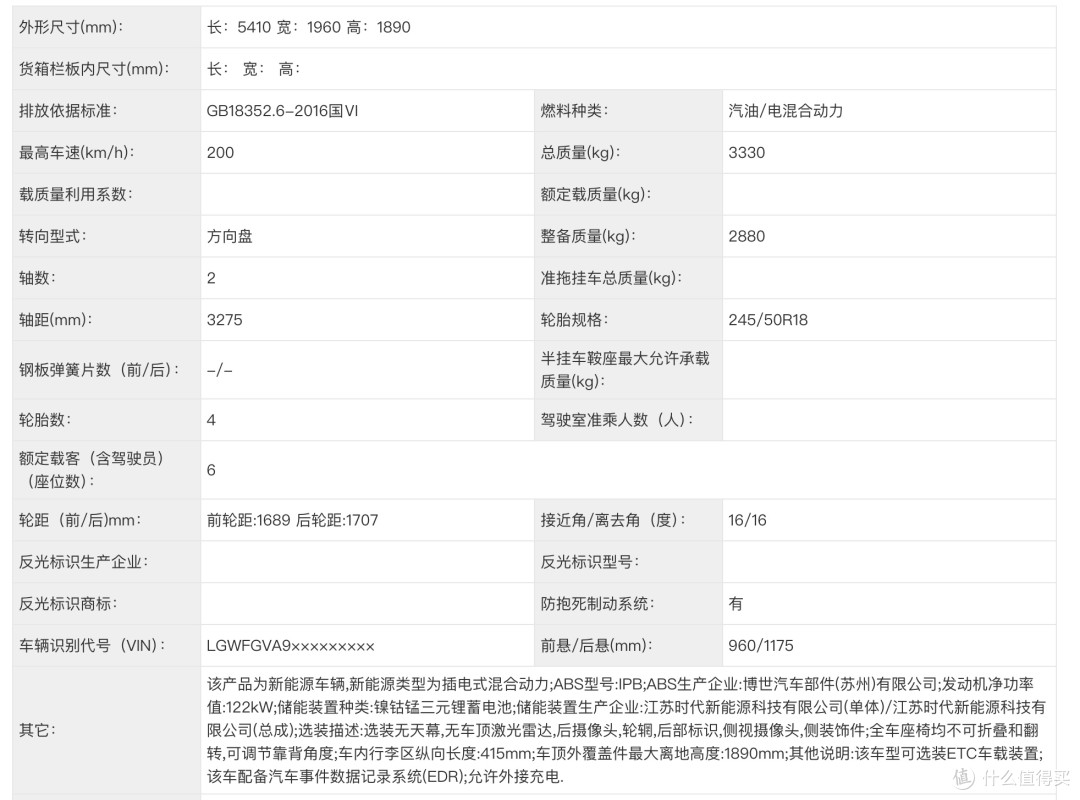This screenshot has height=800, width=1080.
Task: Click the 前悬/后悬(mm) label
Action: (596, 646)
